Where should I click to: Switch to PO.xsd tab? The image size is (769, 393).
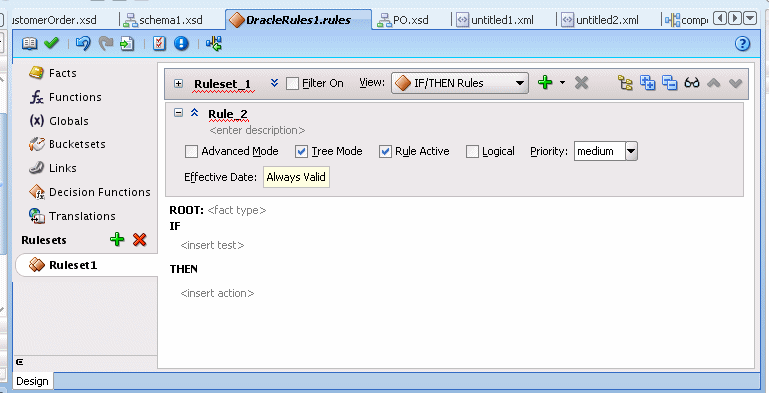[x=403, y=20]
